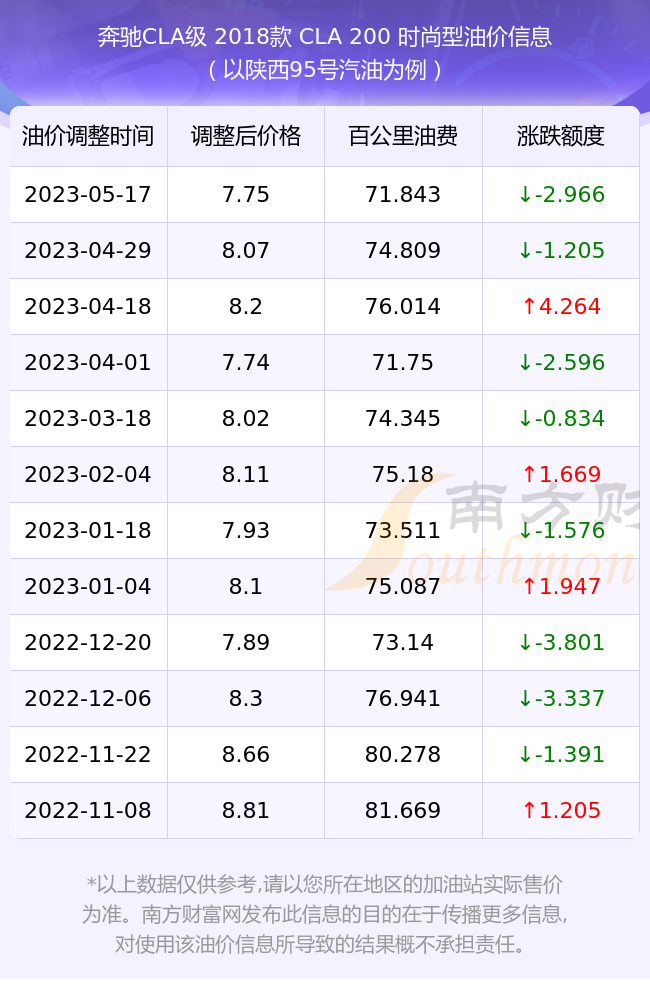Select the fuel cost 74.345
The width and height of the screenshot is (650, 1000).
403,418
